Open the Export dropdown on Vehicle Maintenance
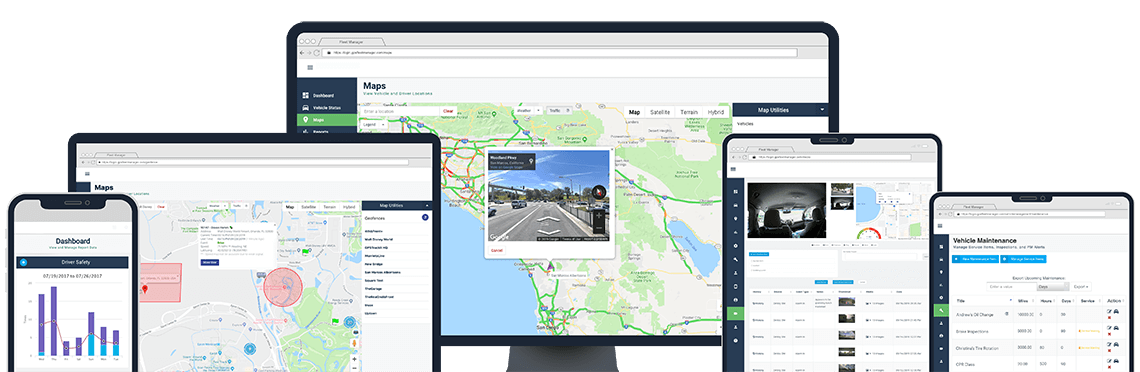1140x372 pixels. [1081, 287]
